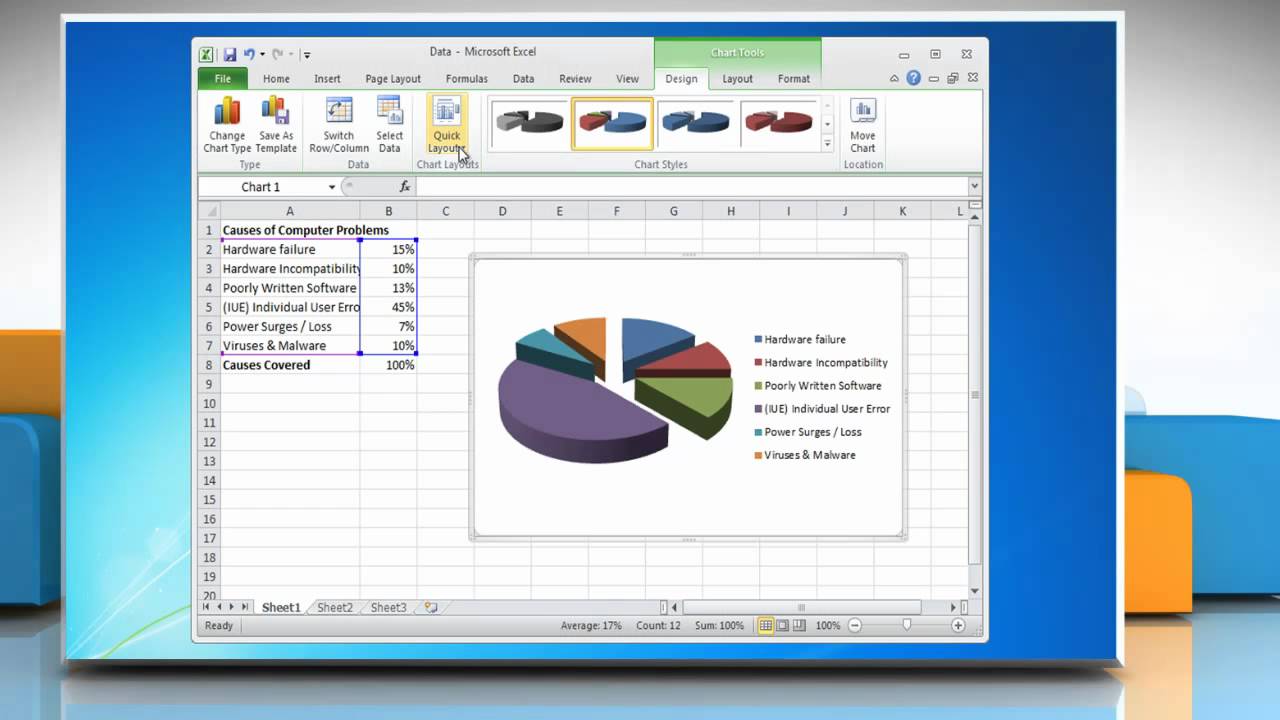Switch to the Home ribbon tab
Screen dimensions: 1280x720
click(x=276, y=79)
